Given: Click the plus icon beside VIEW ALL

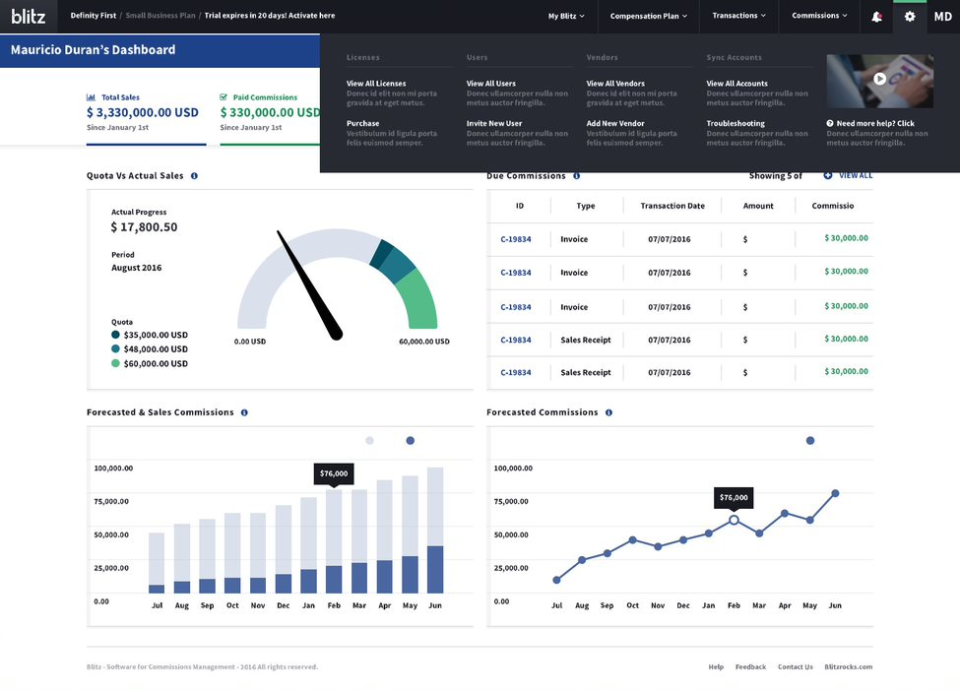Looking at the screenshot, I should pyautogui.click(x=827, y=176).
